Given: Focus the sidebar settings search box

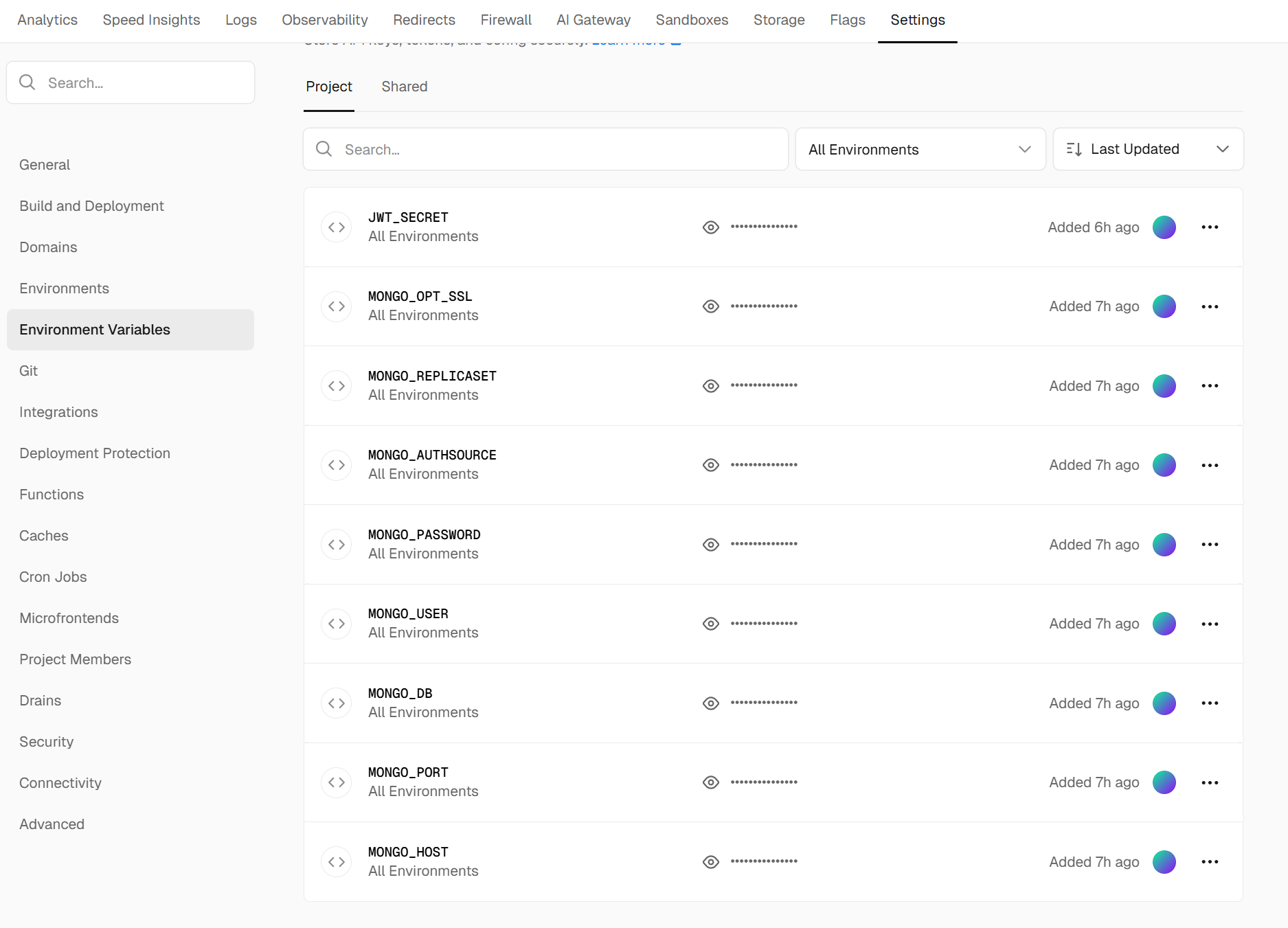Looking at the screenshot, I should (131, 82).
